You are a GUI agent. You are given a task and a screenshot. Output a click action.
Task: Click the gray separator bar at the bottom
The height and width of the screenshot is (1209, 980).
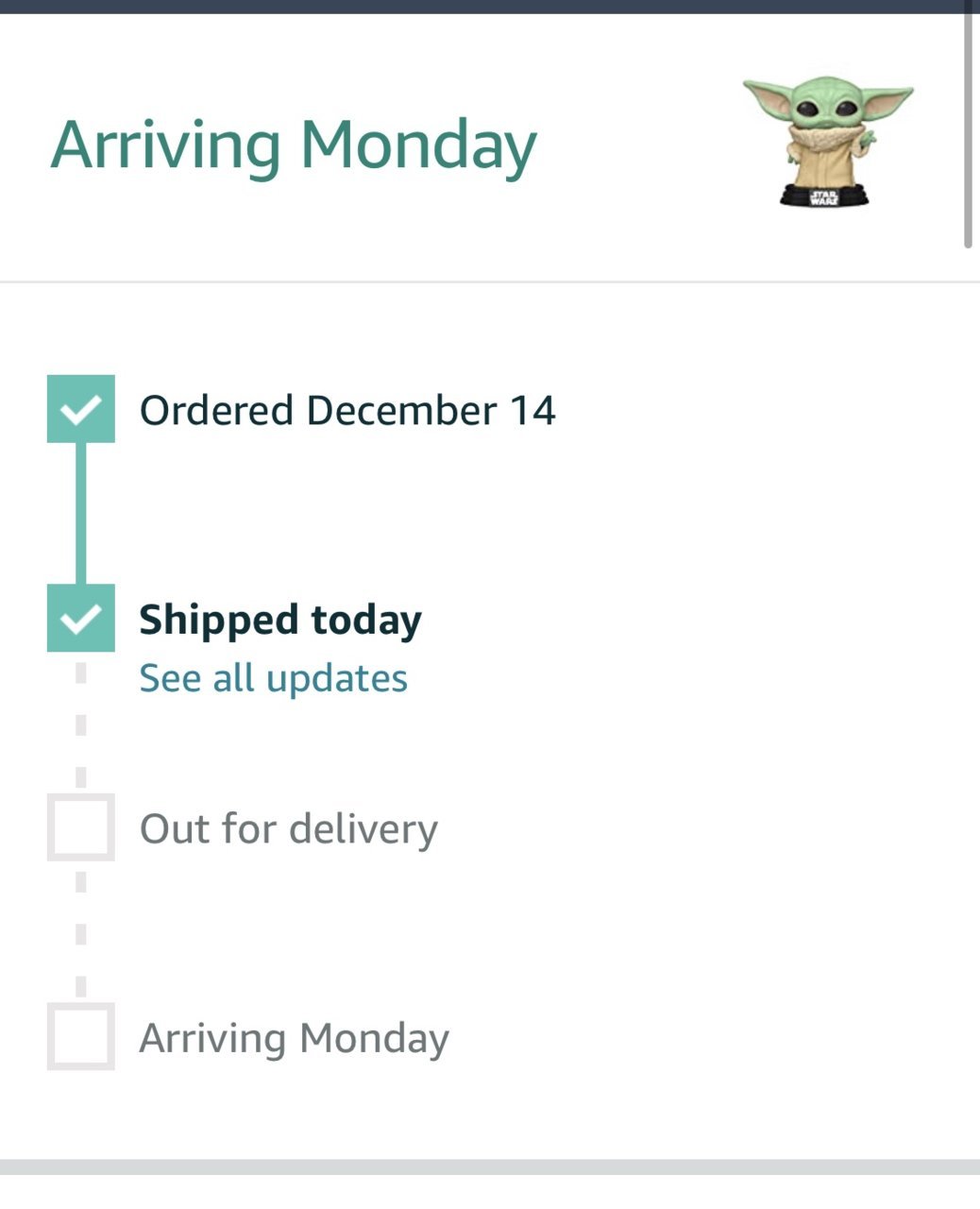(x=490, y=1167)
